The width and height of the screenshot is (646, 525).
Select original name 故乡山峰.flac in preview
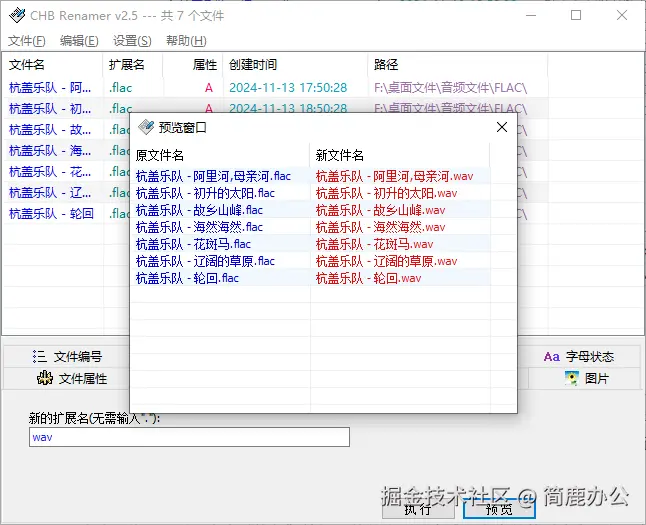[199, 210]
